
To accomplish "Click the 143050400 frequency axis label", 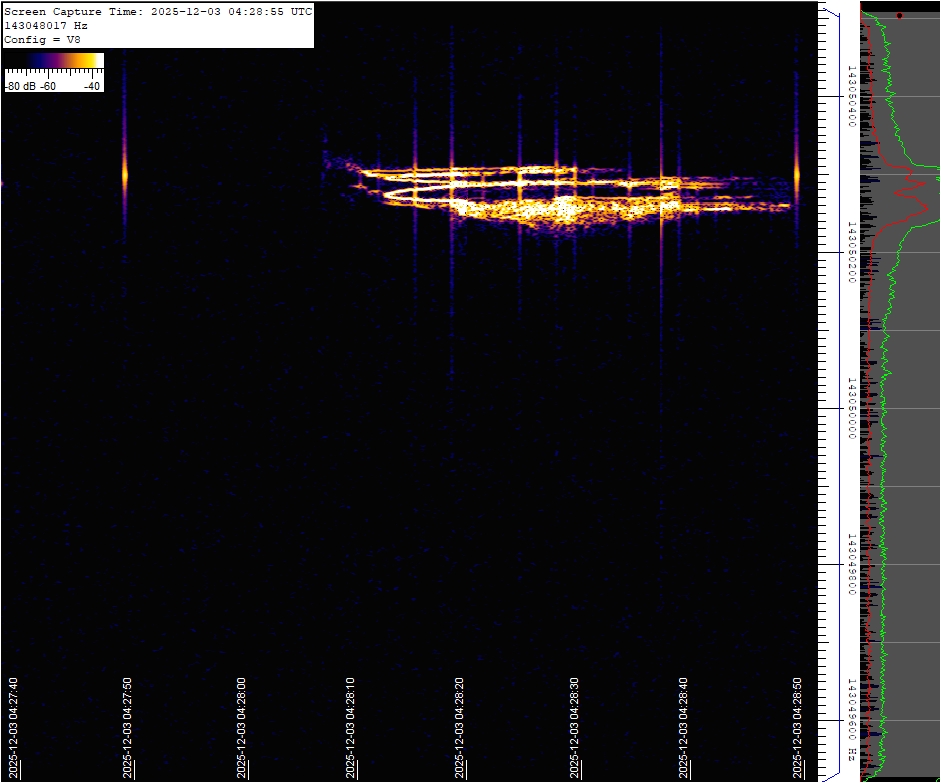I will click(x=851, y=96).
